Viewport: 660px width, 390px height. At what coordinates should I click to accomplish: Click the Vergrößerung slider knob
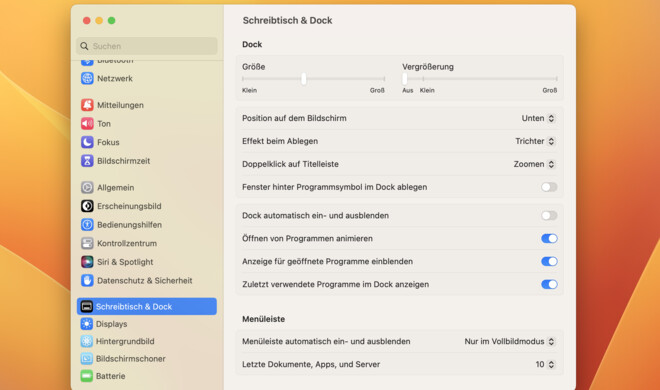click(405, 79)
